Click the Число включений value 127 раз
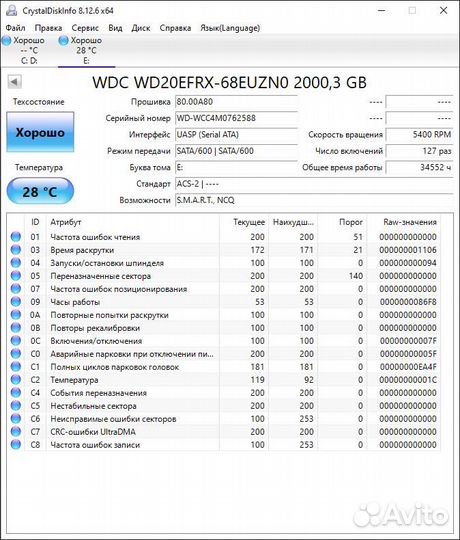Image resolution: width=460 pixels, height=540 pixels. 419,151
